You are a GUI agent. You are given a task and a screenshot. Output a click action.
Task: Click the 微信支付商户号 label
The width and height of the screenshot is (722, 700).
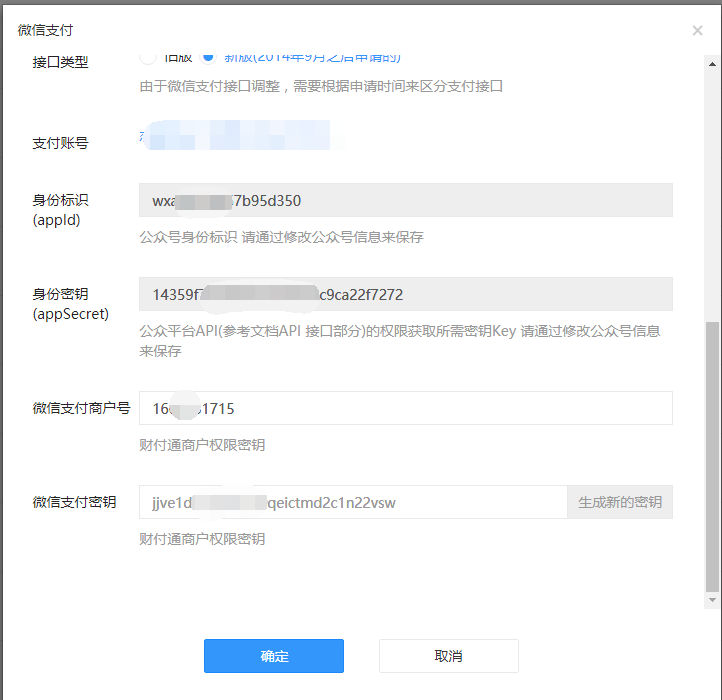click(82, 408)
